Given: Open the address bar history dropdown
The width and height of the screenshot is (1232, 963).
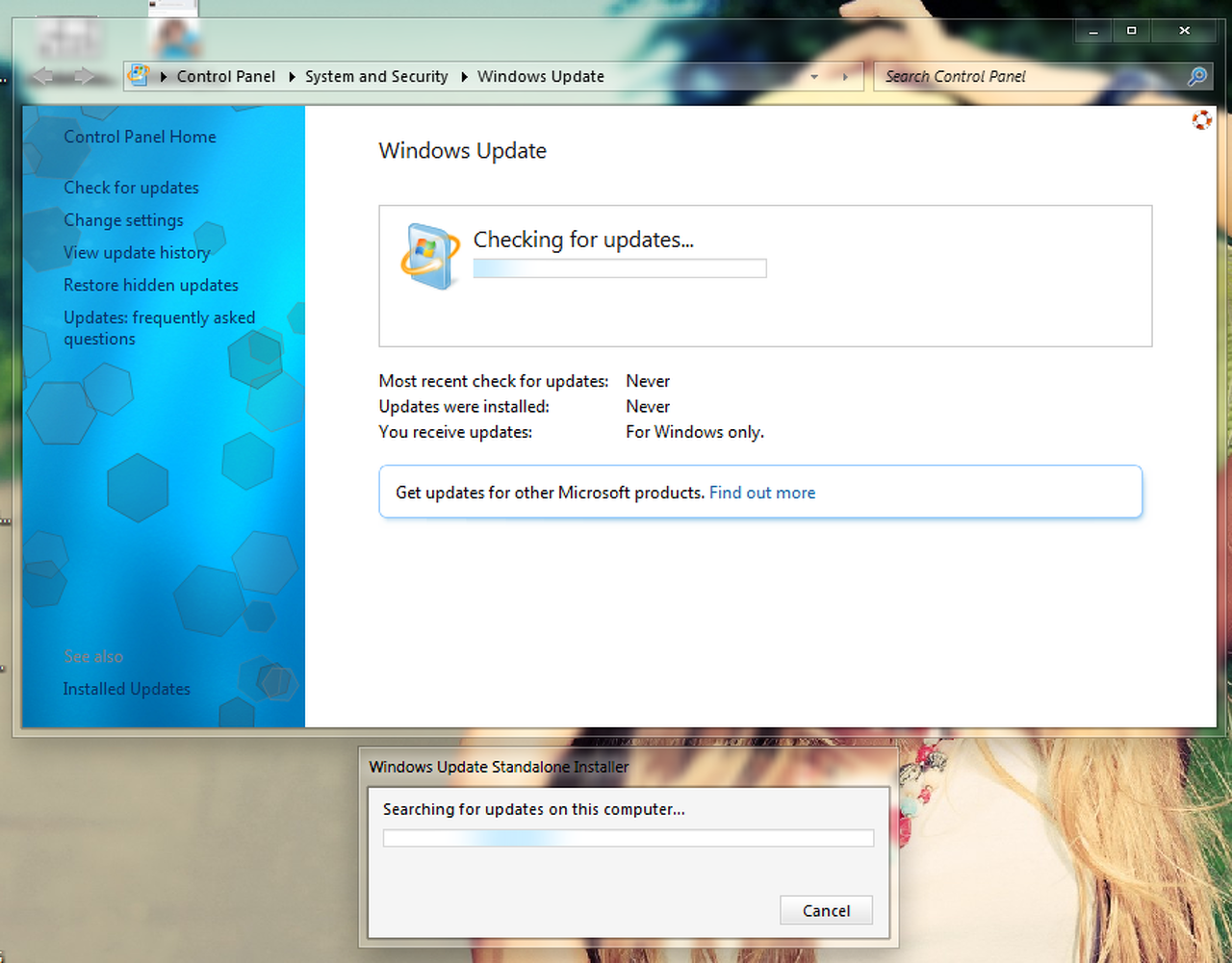Looking at the screenshot, I should point(814,77).
